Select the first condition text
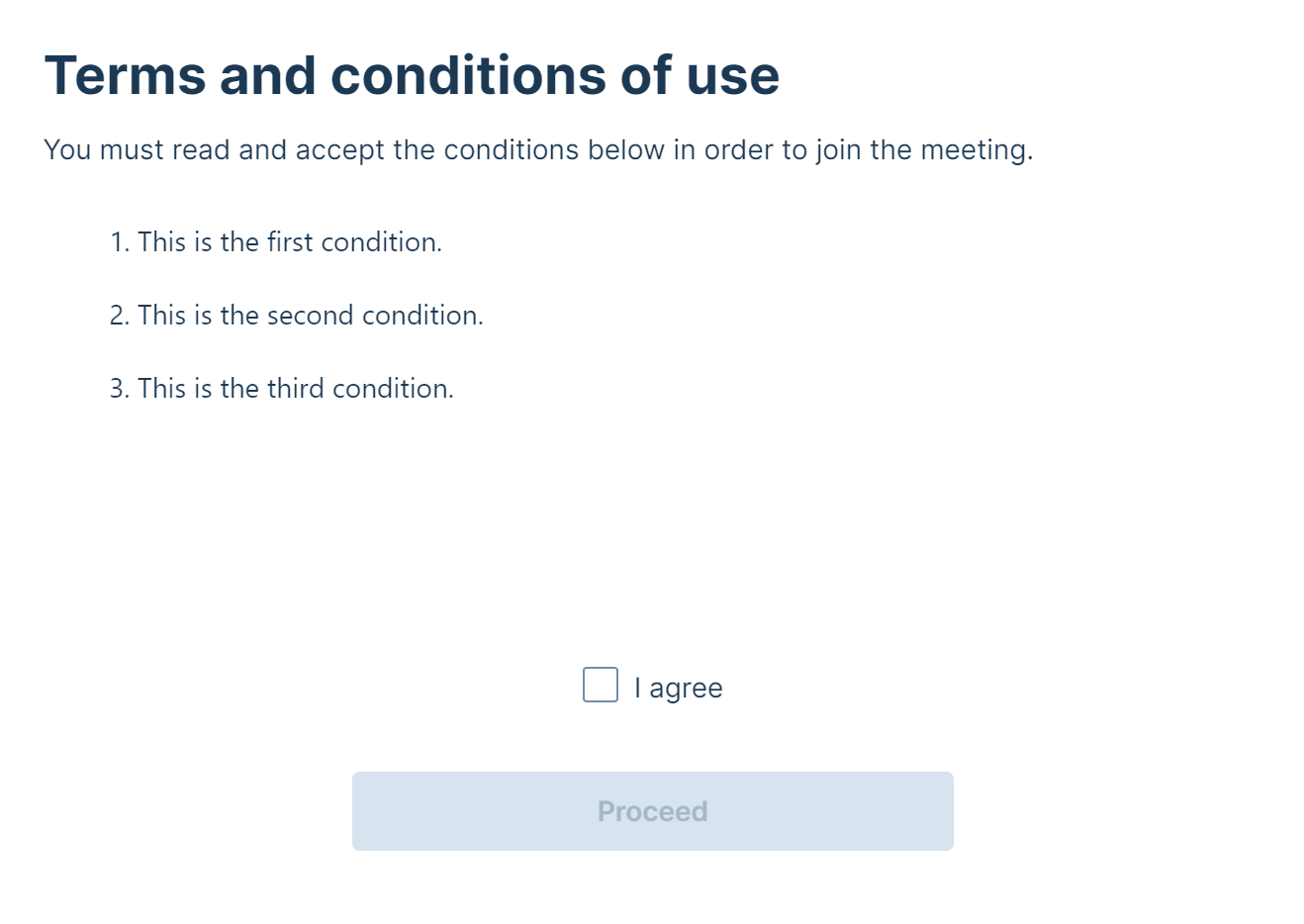This screenshot has height=924, width=1304. tap(290, 242)
